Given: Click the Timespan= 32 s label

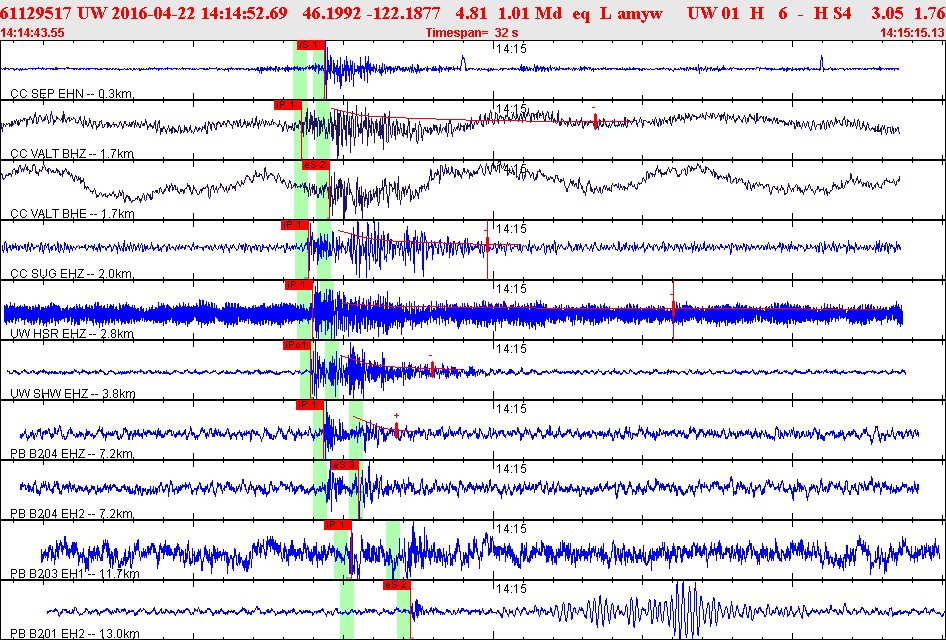Looking at the screenshot, I should coord(472,33).
